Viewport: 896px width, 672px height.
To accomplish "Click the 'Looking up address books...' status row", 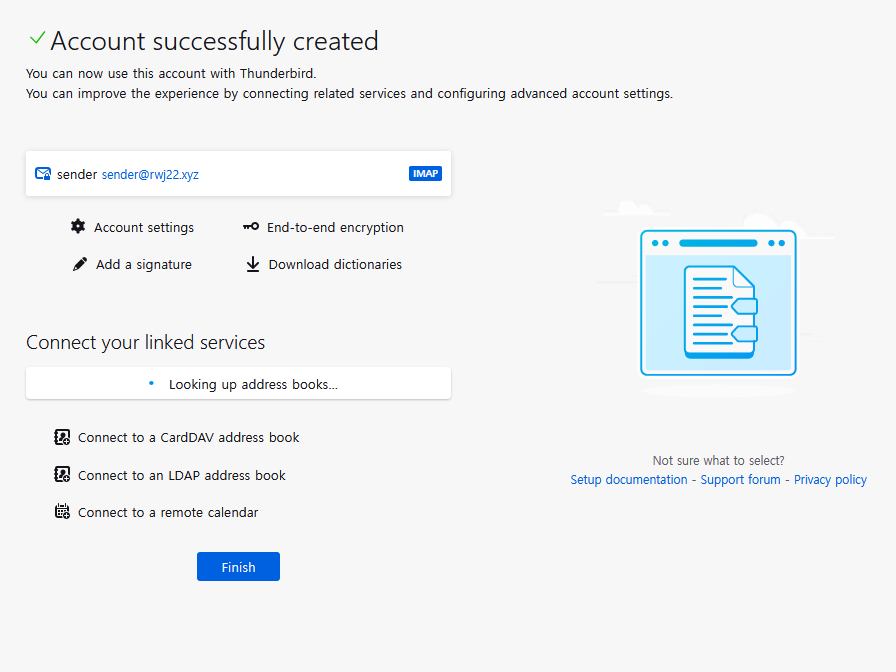I will 238,383.
